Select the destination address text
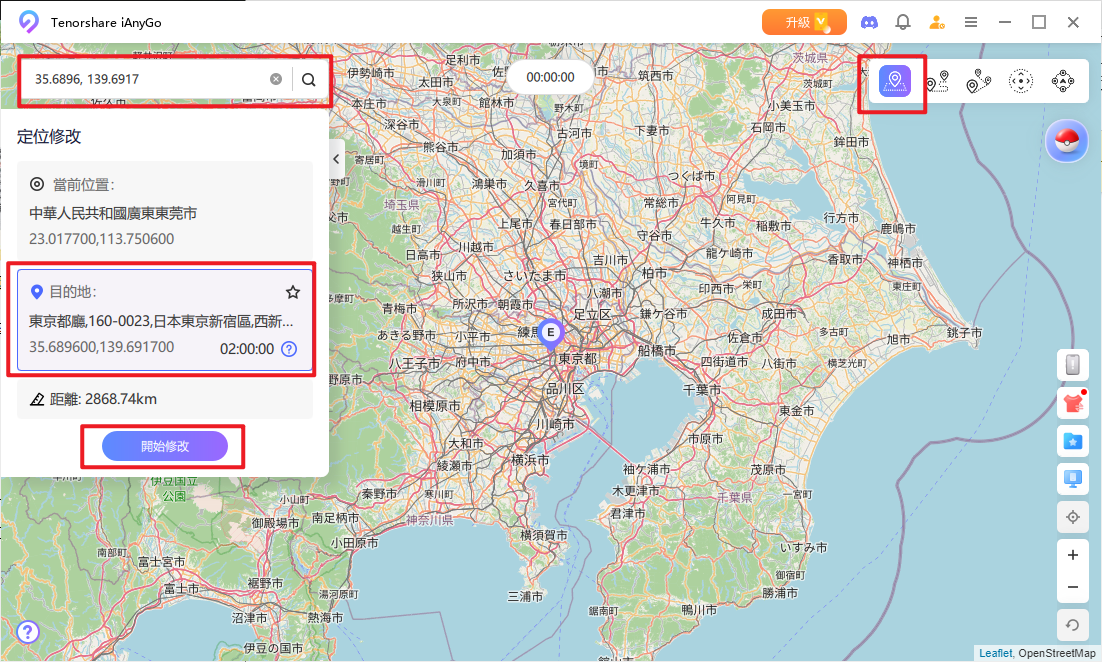The image size is (1102, 662). (161, 321)
